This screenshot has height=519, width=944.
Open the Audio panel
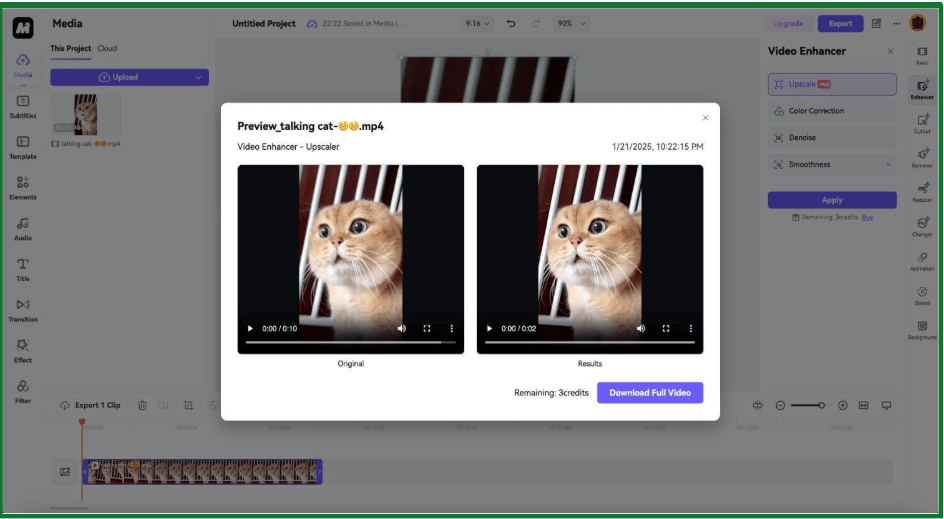23,229
